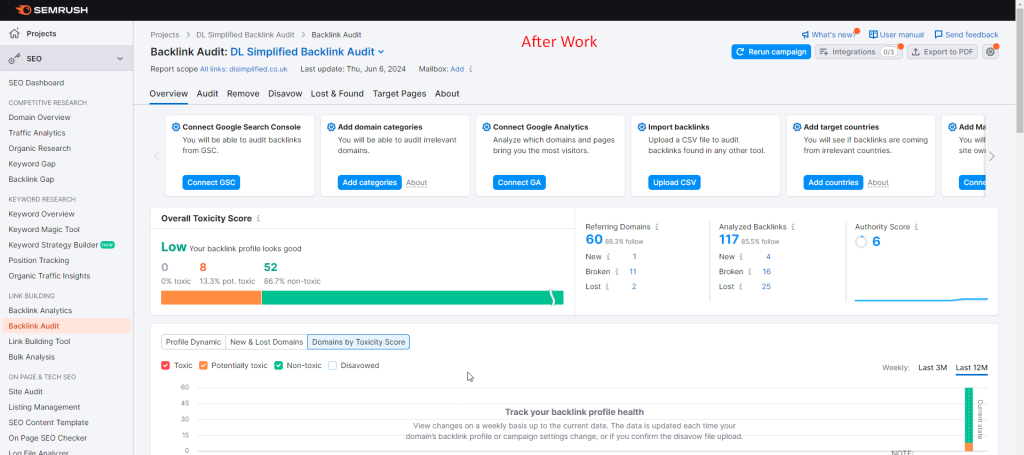Collapse the SEO section in sidebar
The width and height of the screenshot is (1024, 455).
tap(120, 60)
